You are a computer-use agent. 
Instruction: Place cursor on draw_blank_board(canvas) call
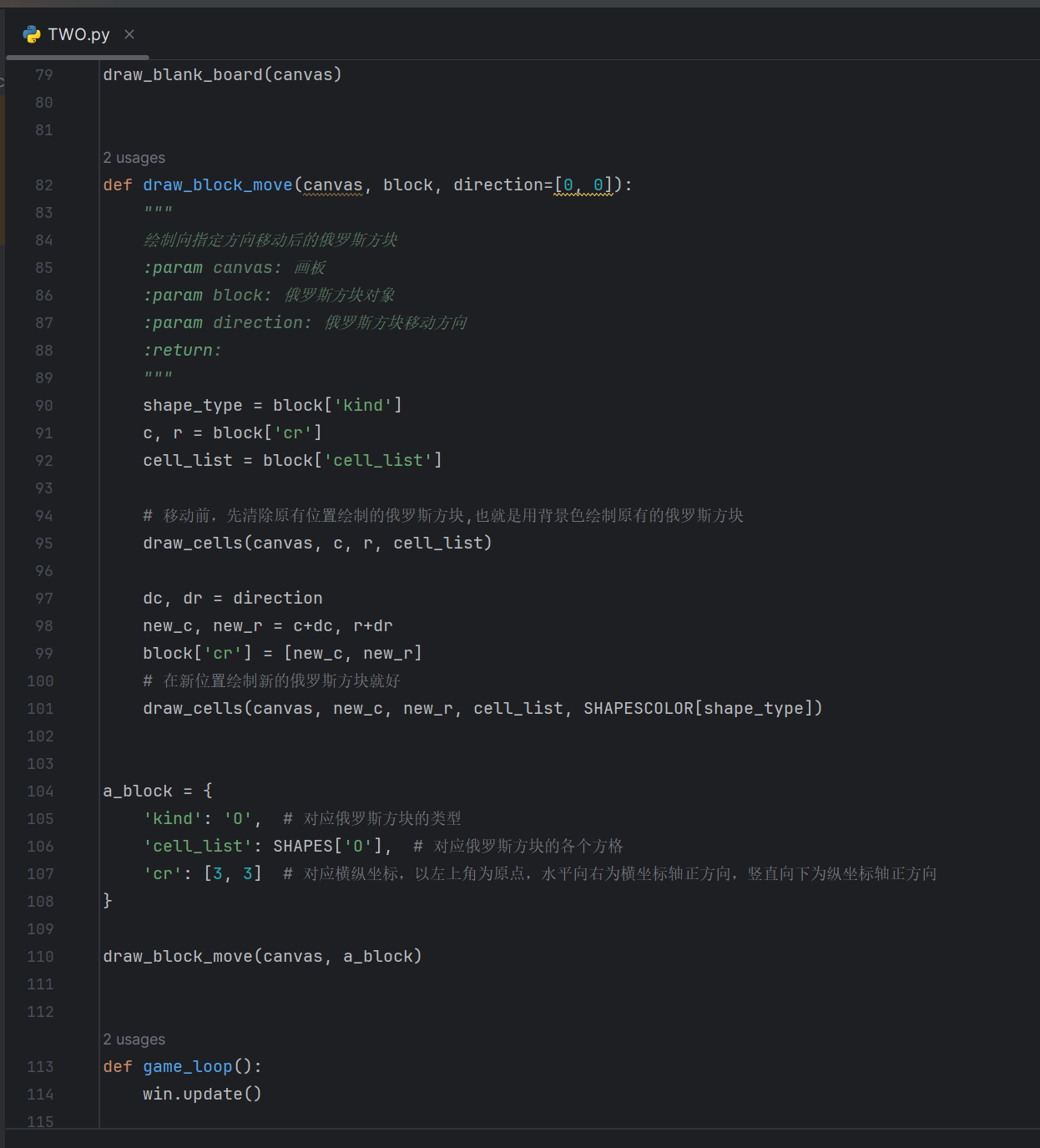coord(223,74)
